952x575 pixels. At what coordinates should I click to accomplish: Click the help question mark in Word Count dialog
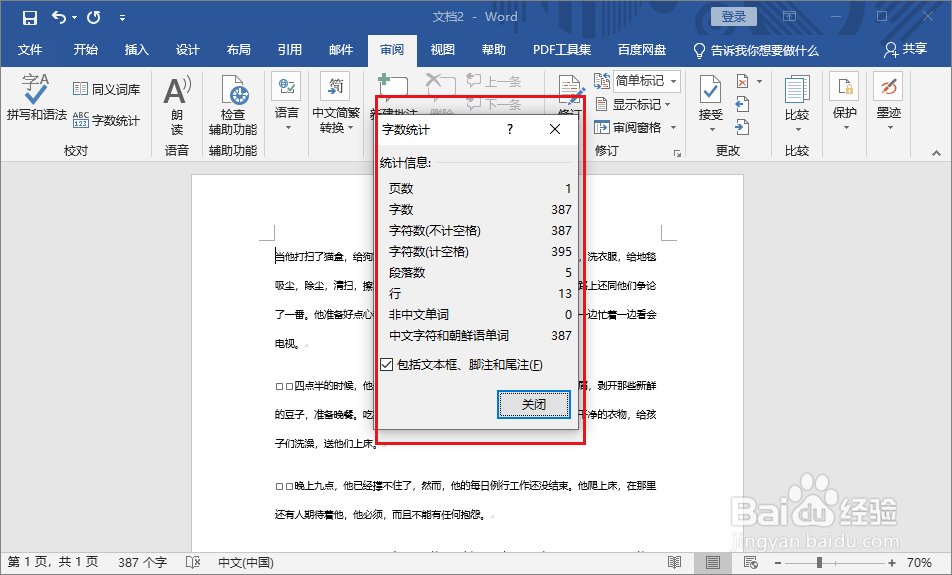pos(510,129)
